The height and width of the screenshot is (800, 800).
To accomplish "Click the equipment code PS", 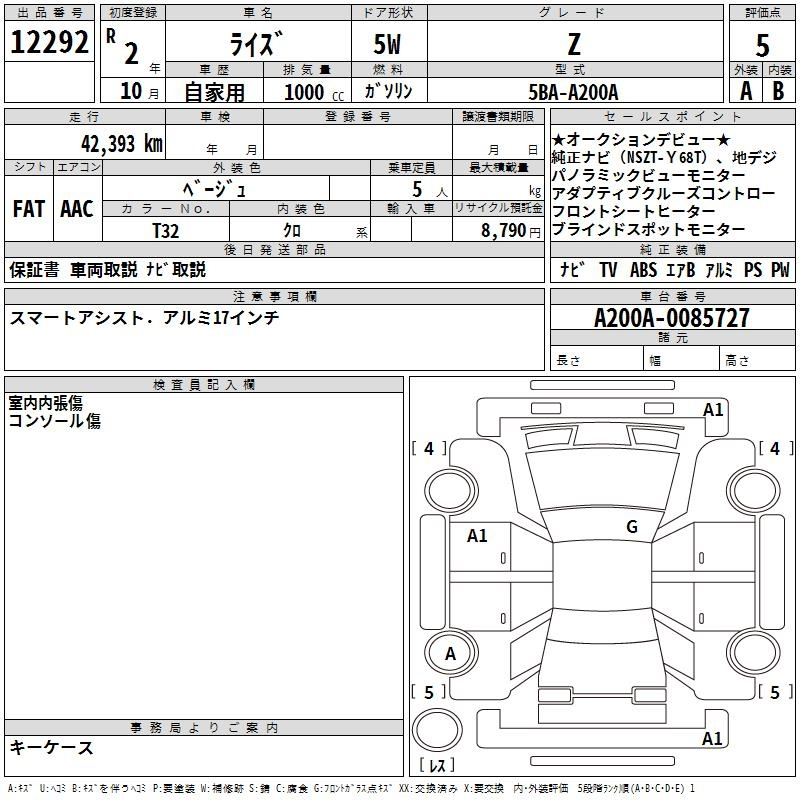I will pyautogui.click(x=753, y=270).
